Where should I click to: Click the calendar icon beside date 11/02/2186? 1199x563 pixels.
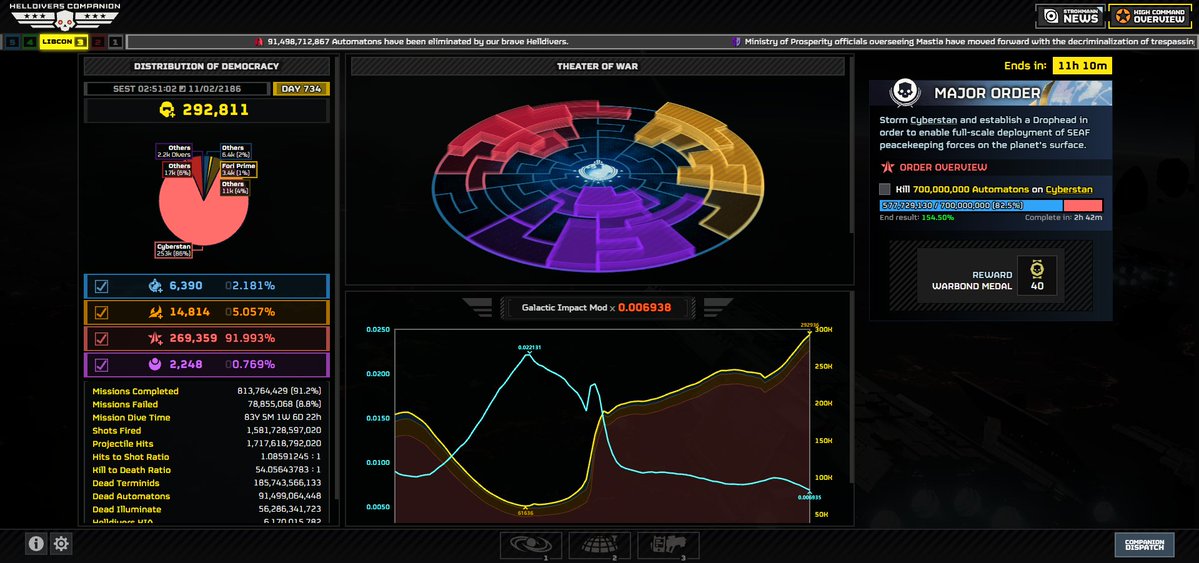(183, 89)
